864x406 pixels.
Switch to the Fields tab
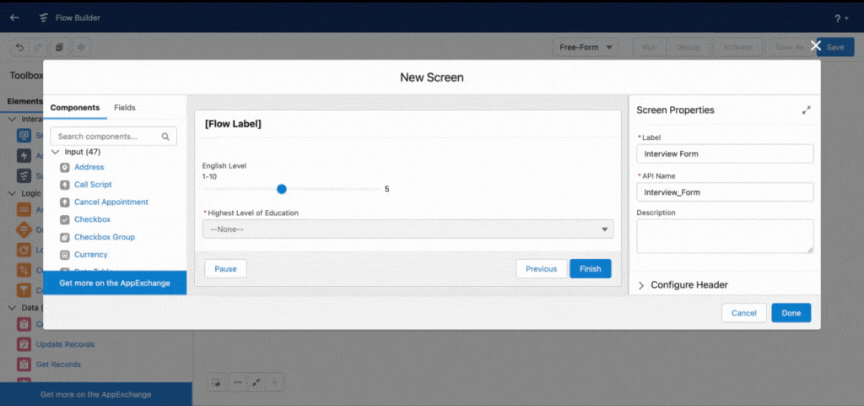(x=125, y=107)
